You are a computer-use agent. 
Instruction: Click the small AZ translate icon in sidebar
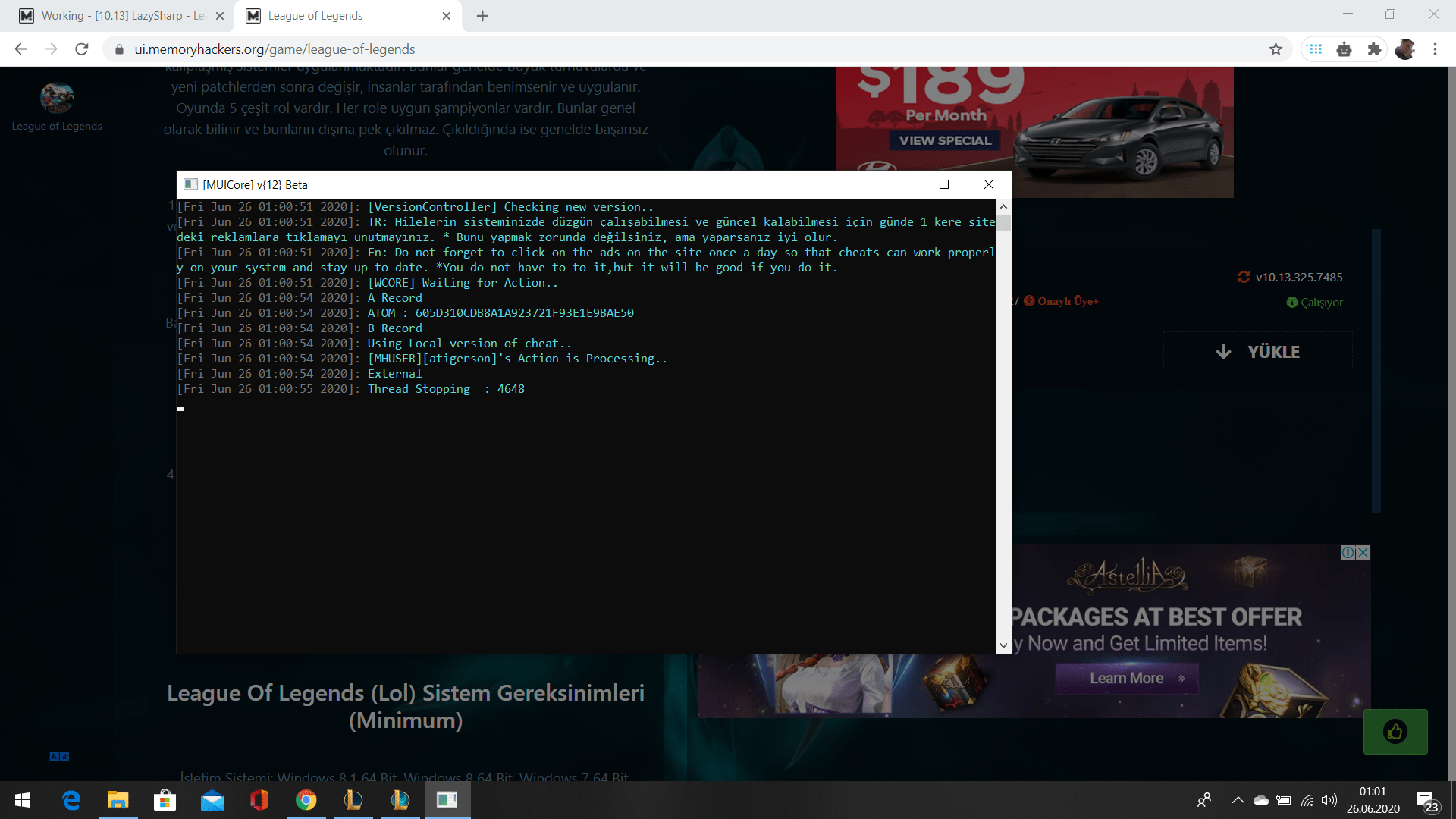(59, 756)
